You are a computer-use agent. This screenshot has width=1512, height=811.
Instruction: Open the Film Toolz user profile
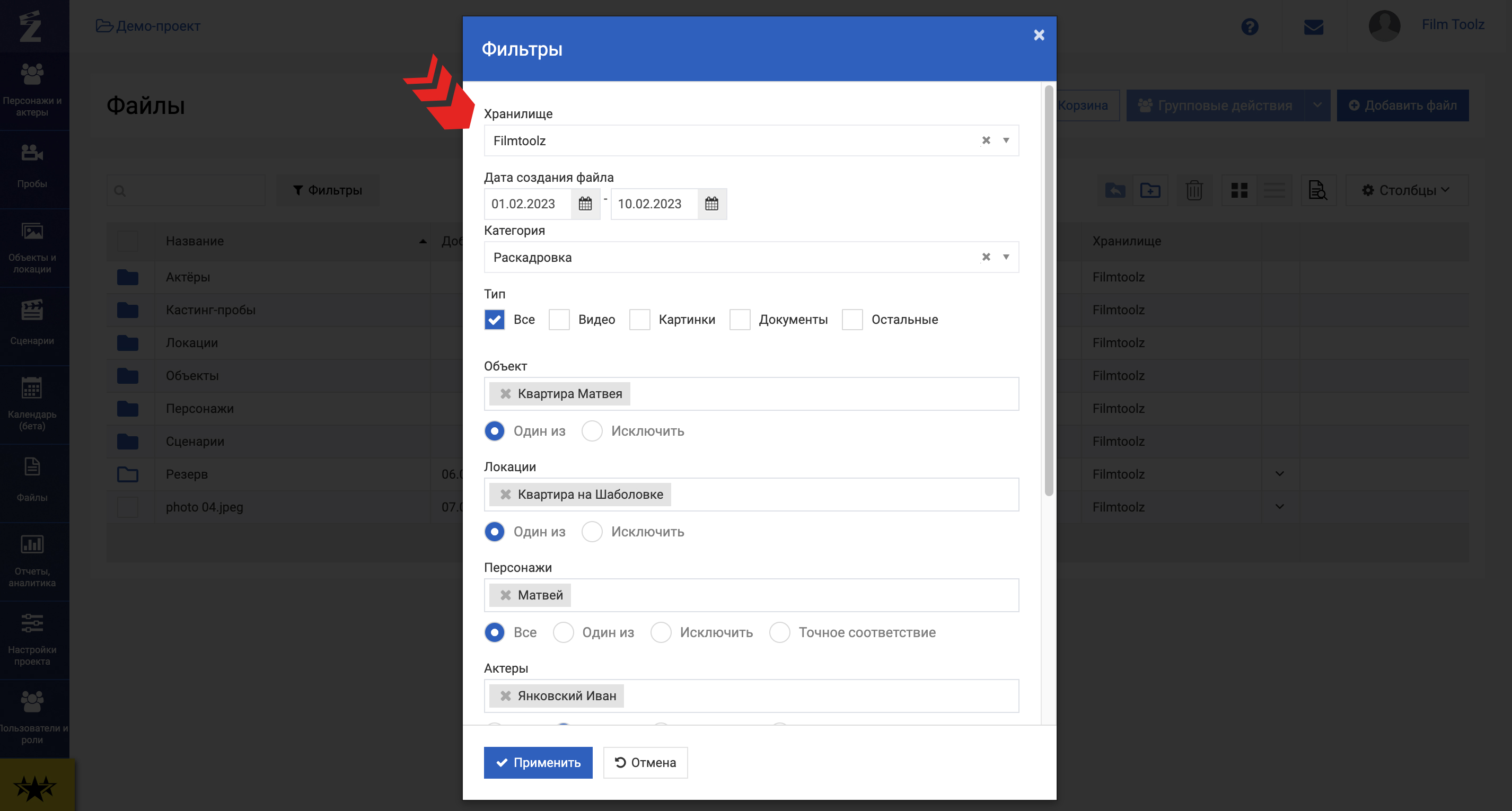[x=1426, y=26]
